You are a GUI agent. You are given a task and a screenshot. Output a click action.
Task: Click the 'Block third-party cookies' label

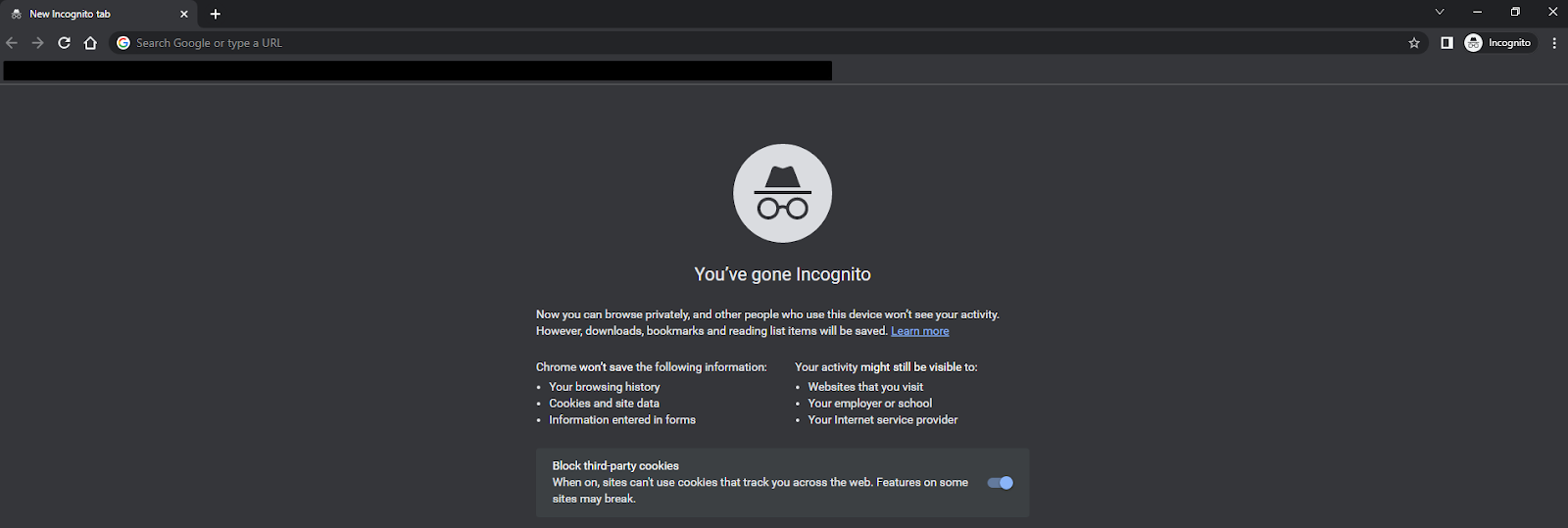pos(615,466)
